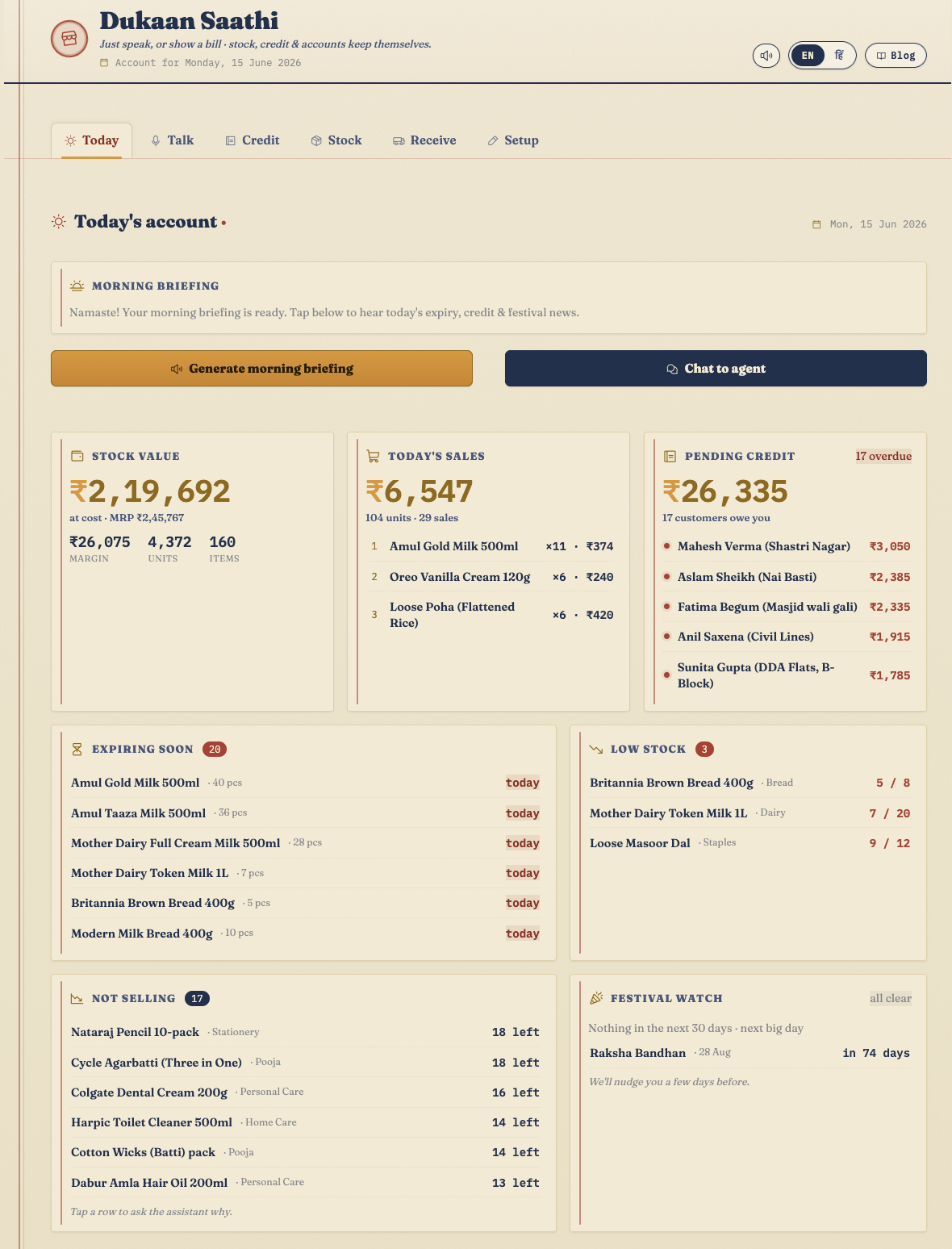This screenshot has height=1249, width=952.
Task: Select Loose Masoor Dal low stock row
Action: [749, 843]
